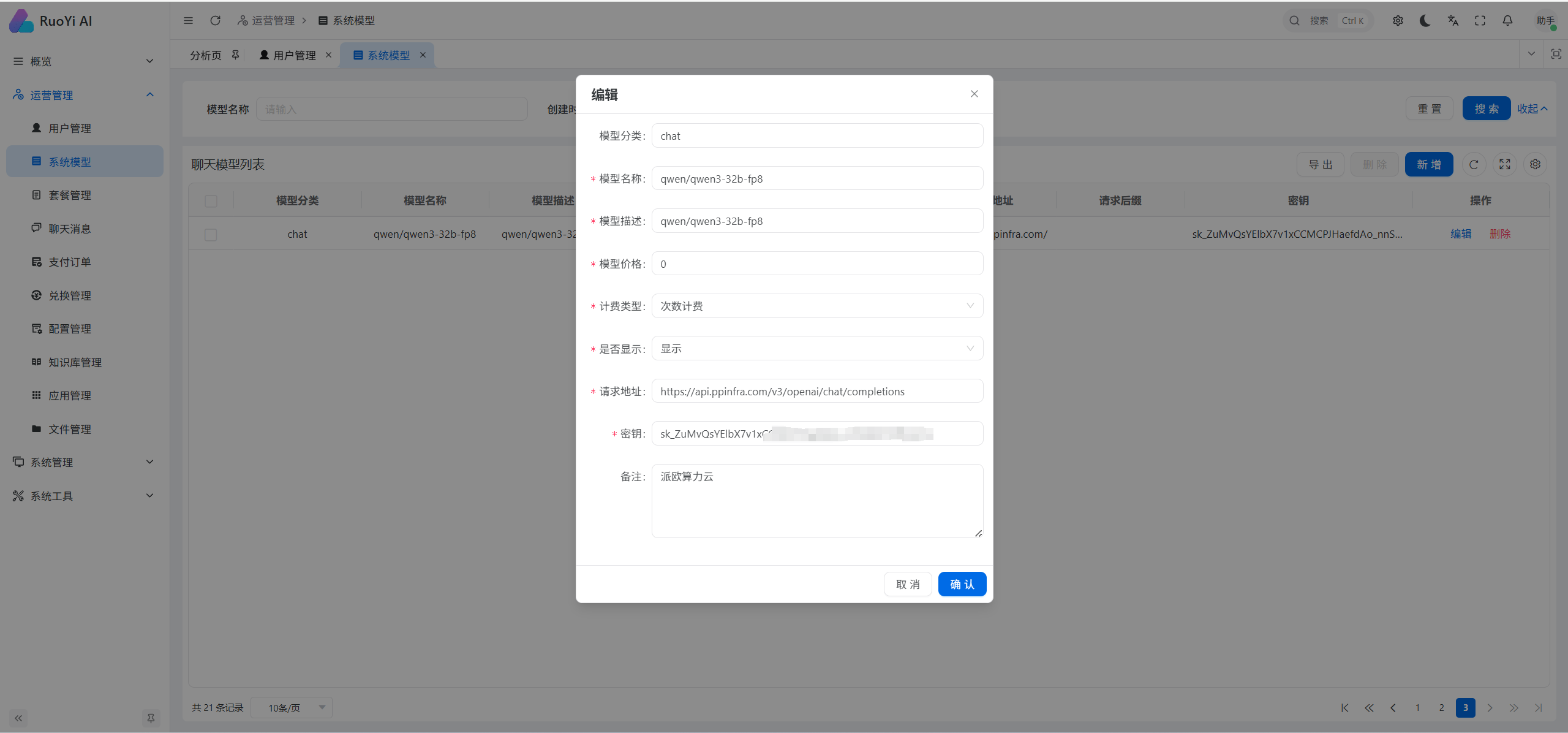Viewport: 1568px width, 733px height.
Task: Click 删除 link in table row
Action: pos(1500,234)
